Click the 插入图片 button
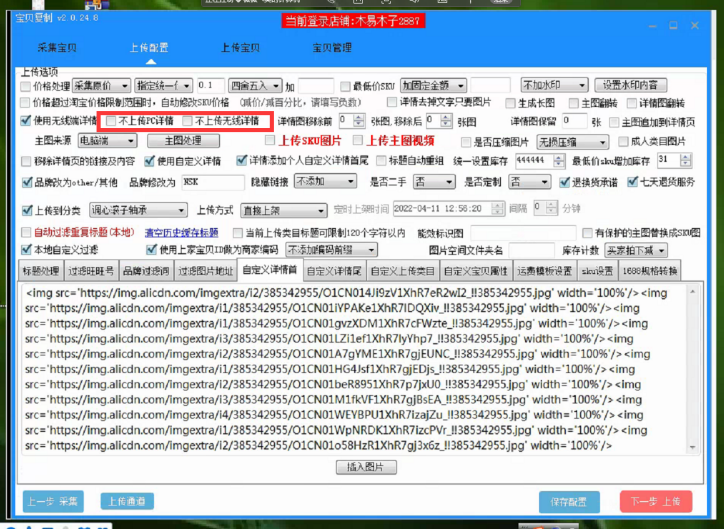Viewport: 724px width, 529px height. coord(366,467)
